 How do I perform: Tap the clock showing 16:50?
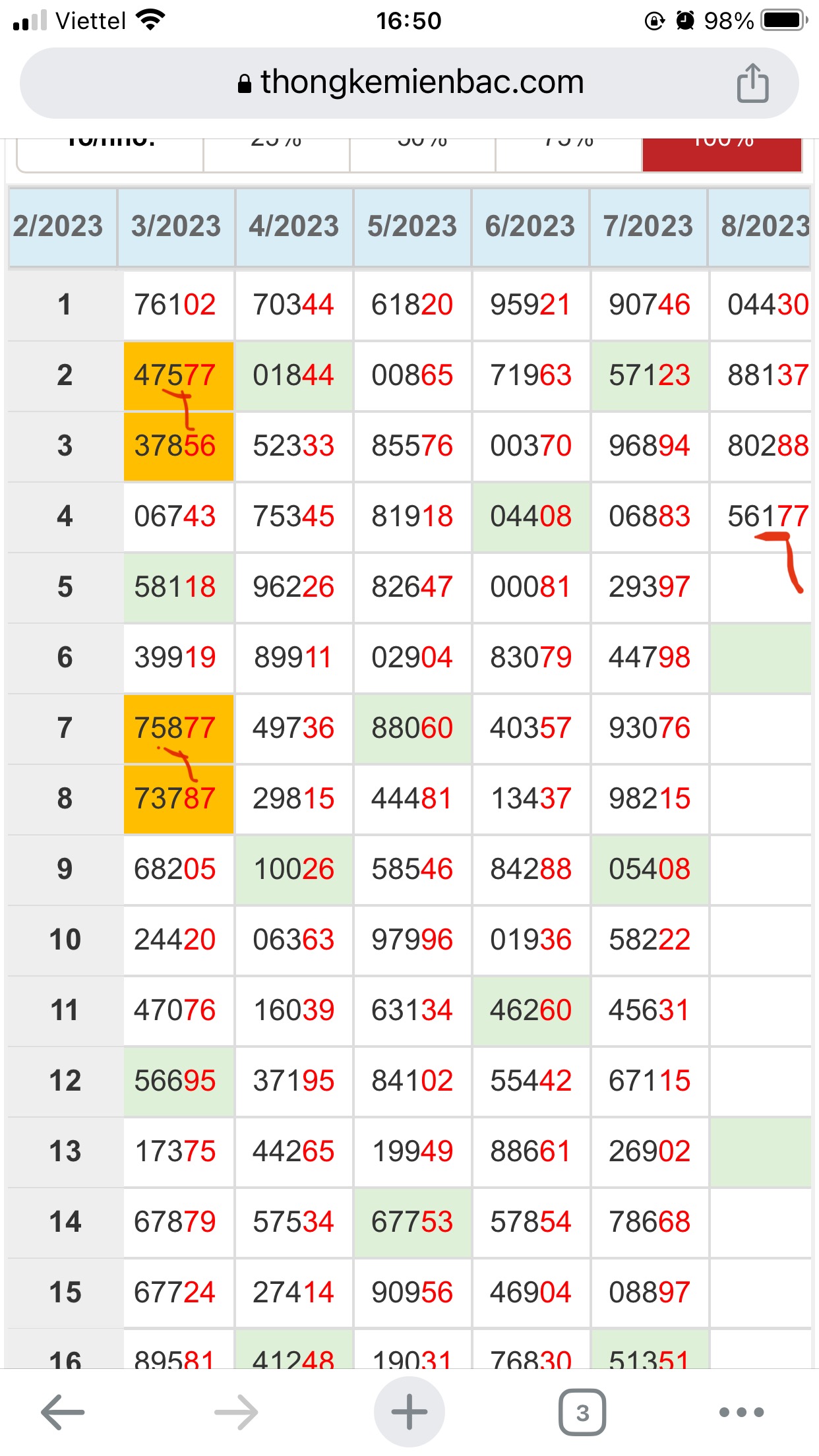[x=409, y=20]
